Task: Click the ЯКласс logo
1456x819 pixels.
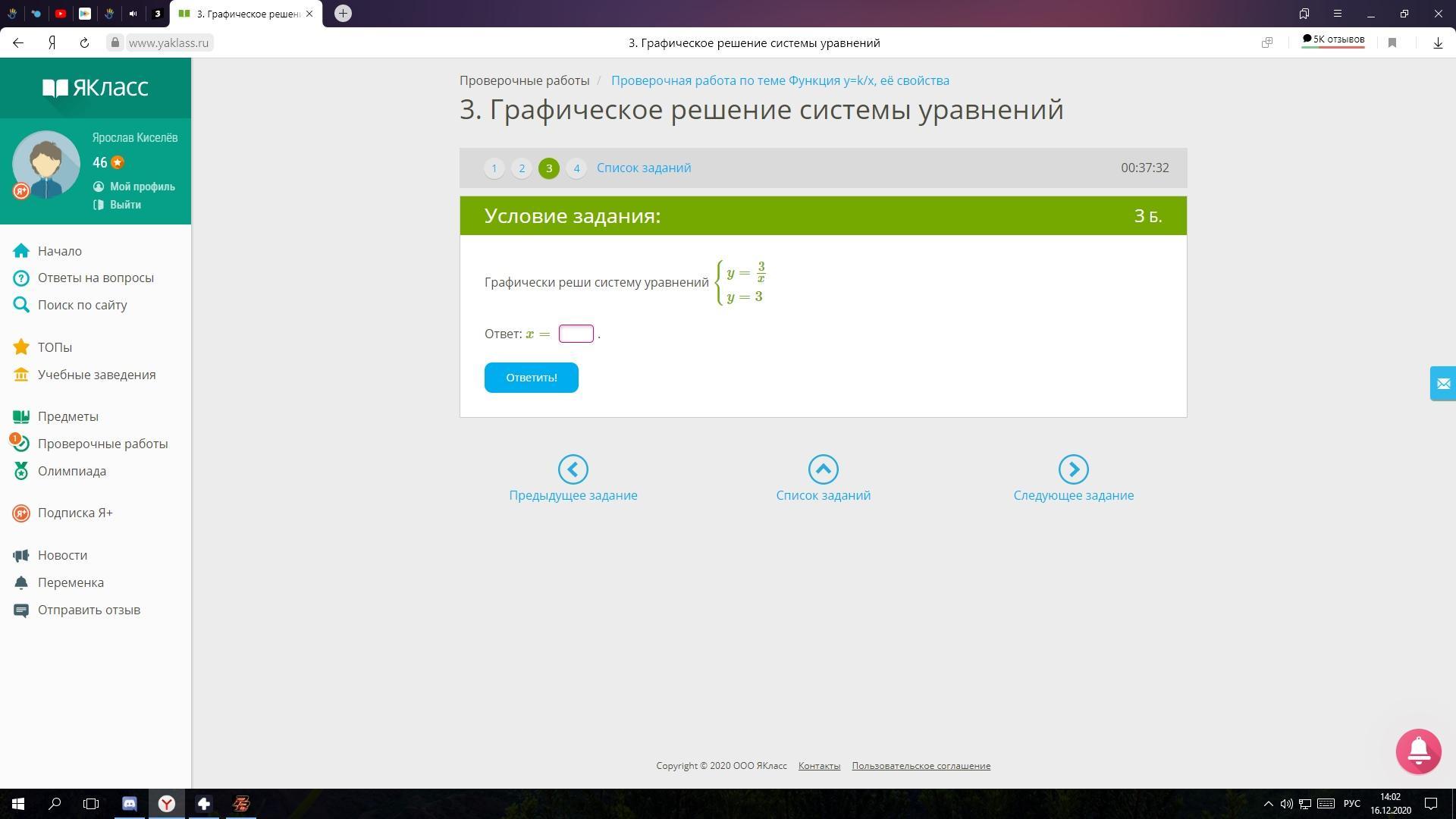Action: (96, 88)
